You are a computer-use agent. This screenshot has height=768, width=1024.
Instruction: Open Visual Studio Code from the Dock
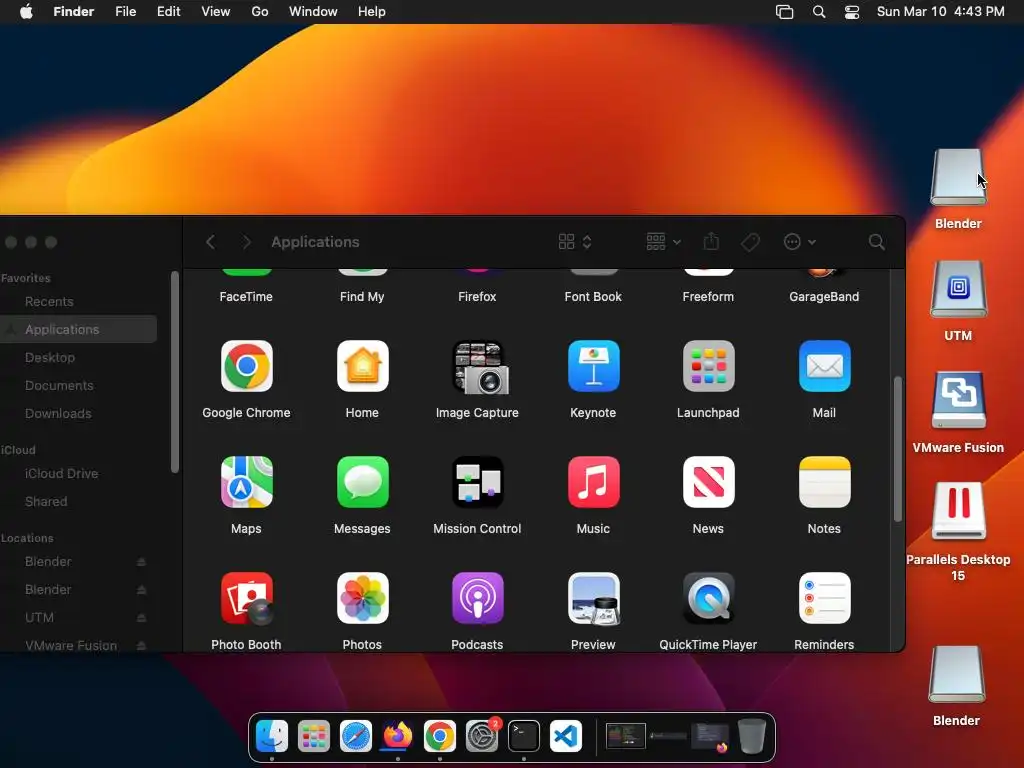[x=566, y=737]
